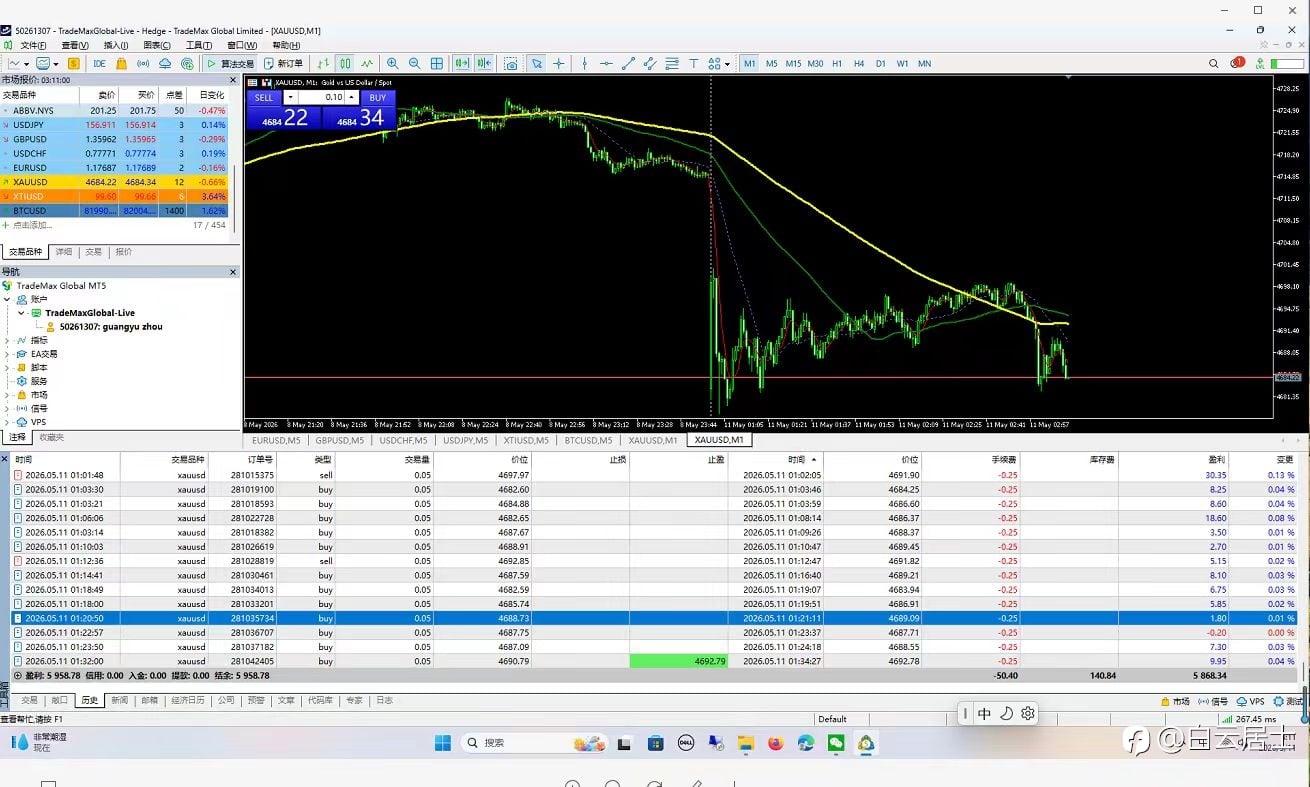Click 点击添加 to add symbol

(x=32, y=225)
